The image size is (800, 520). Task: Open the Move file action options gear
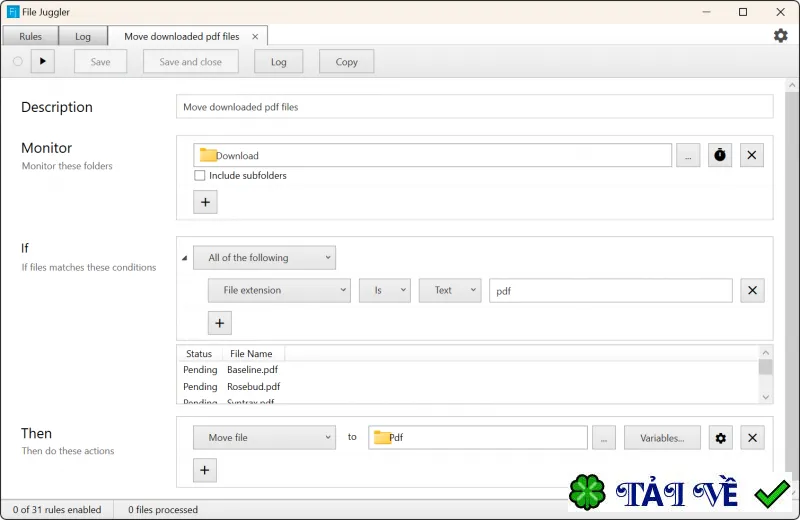(720, 438)
